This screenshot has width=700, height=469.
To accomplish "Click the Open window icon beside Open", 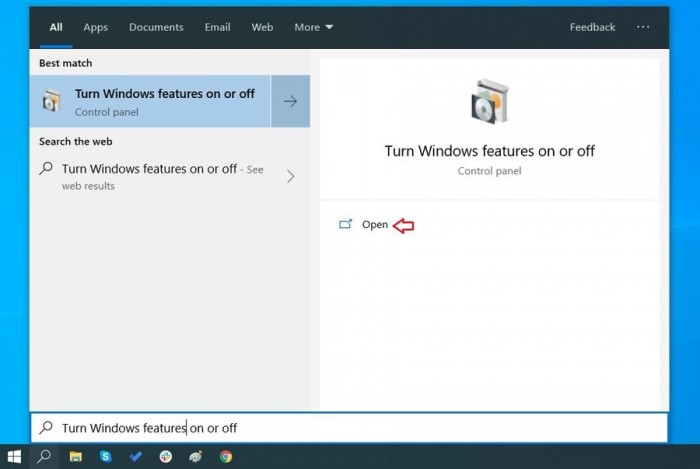I will tap(346, 224).
